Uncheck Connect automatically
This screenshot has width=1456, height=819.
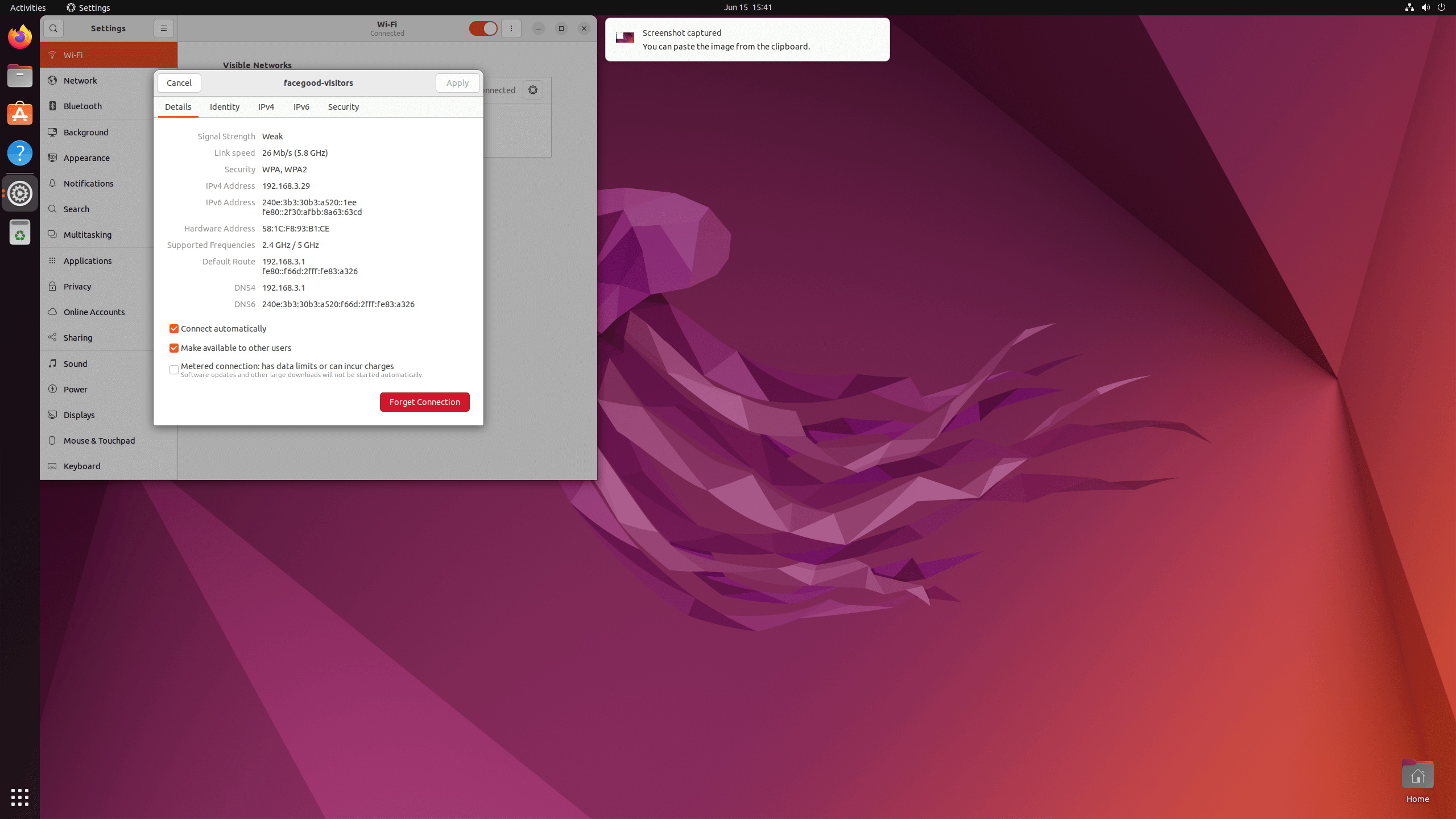(174, 329)
